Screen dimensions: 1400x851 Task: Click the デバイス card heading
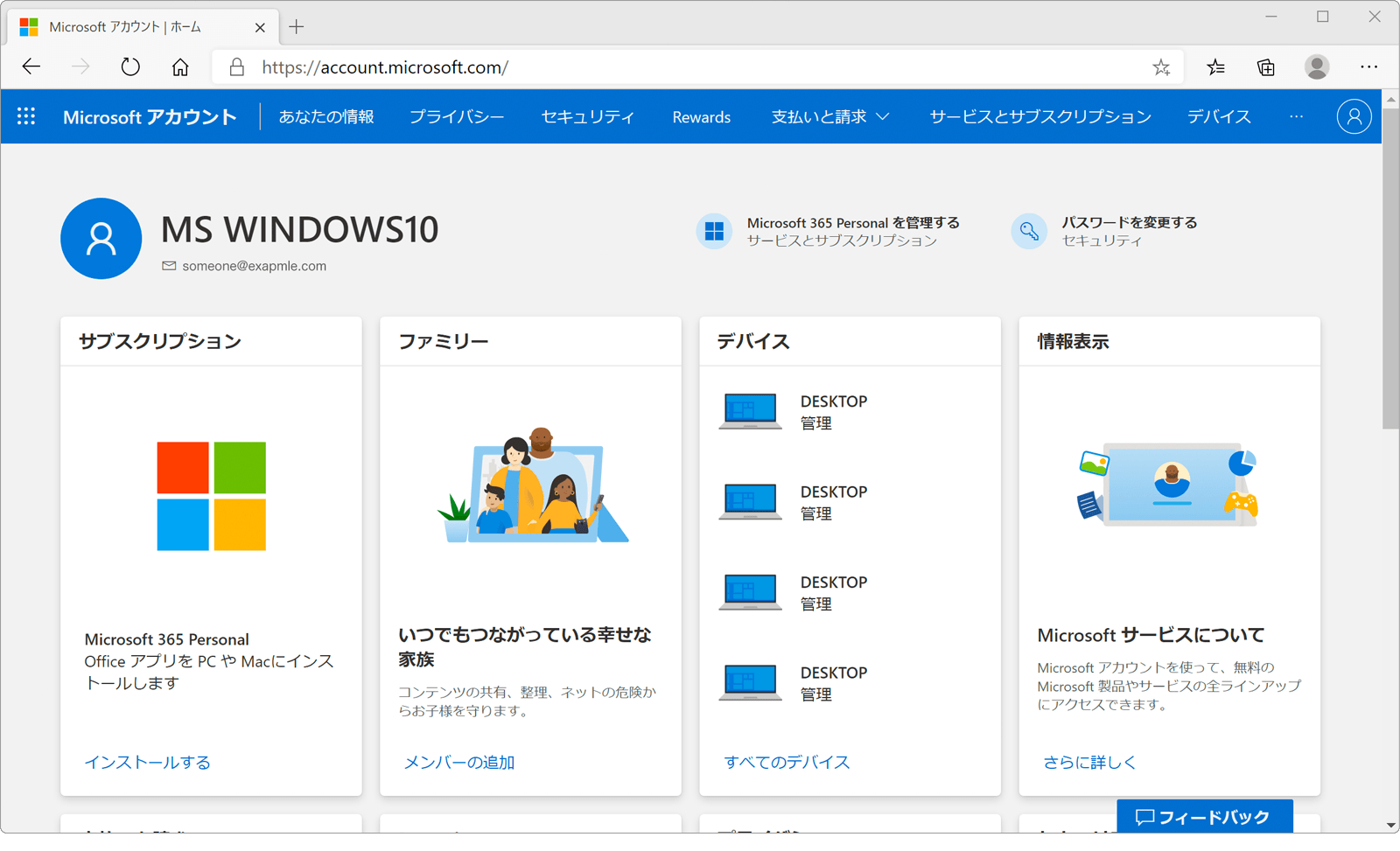tap(753, 341)
